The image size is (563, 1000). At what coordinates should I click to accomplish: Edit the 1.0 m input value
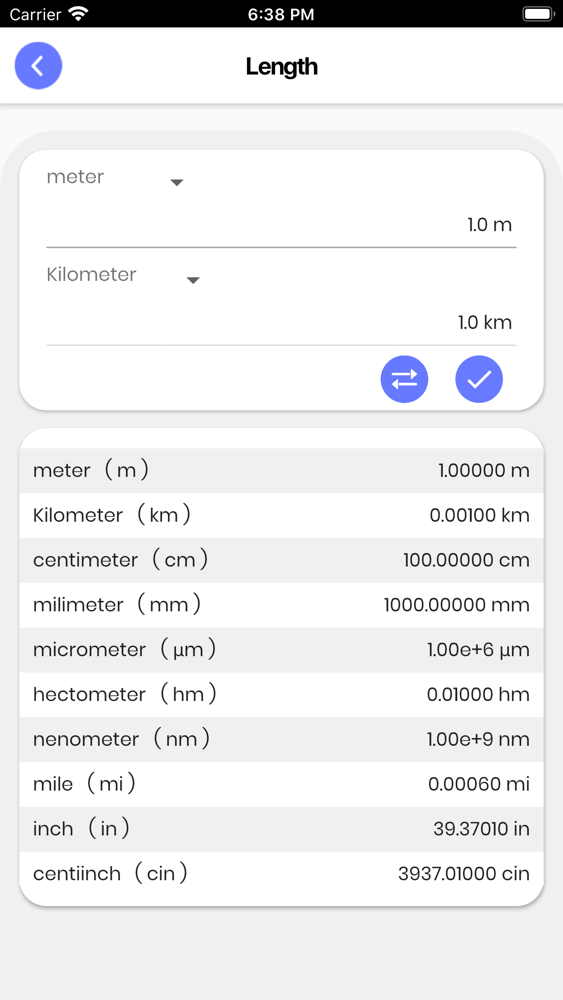point(281,224)
